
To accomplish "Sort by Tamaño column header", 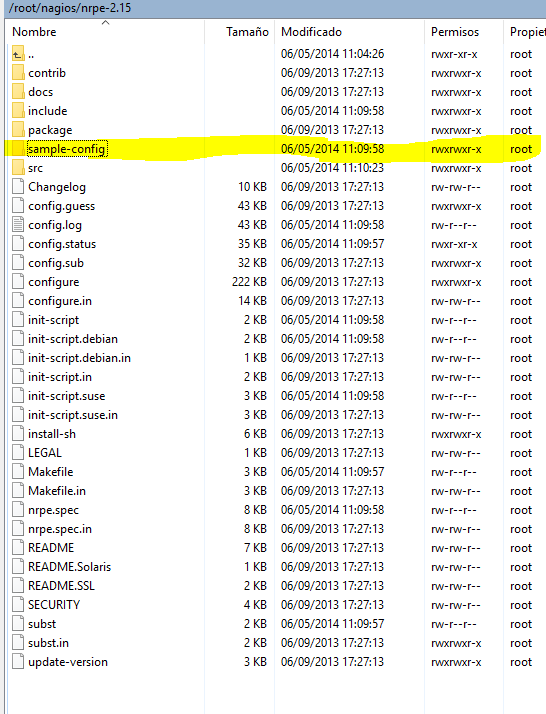I will [247, 32].
